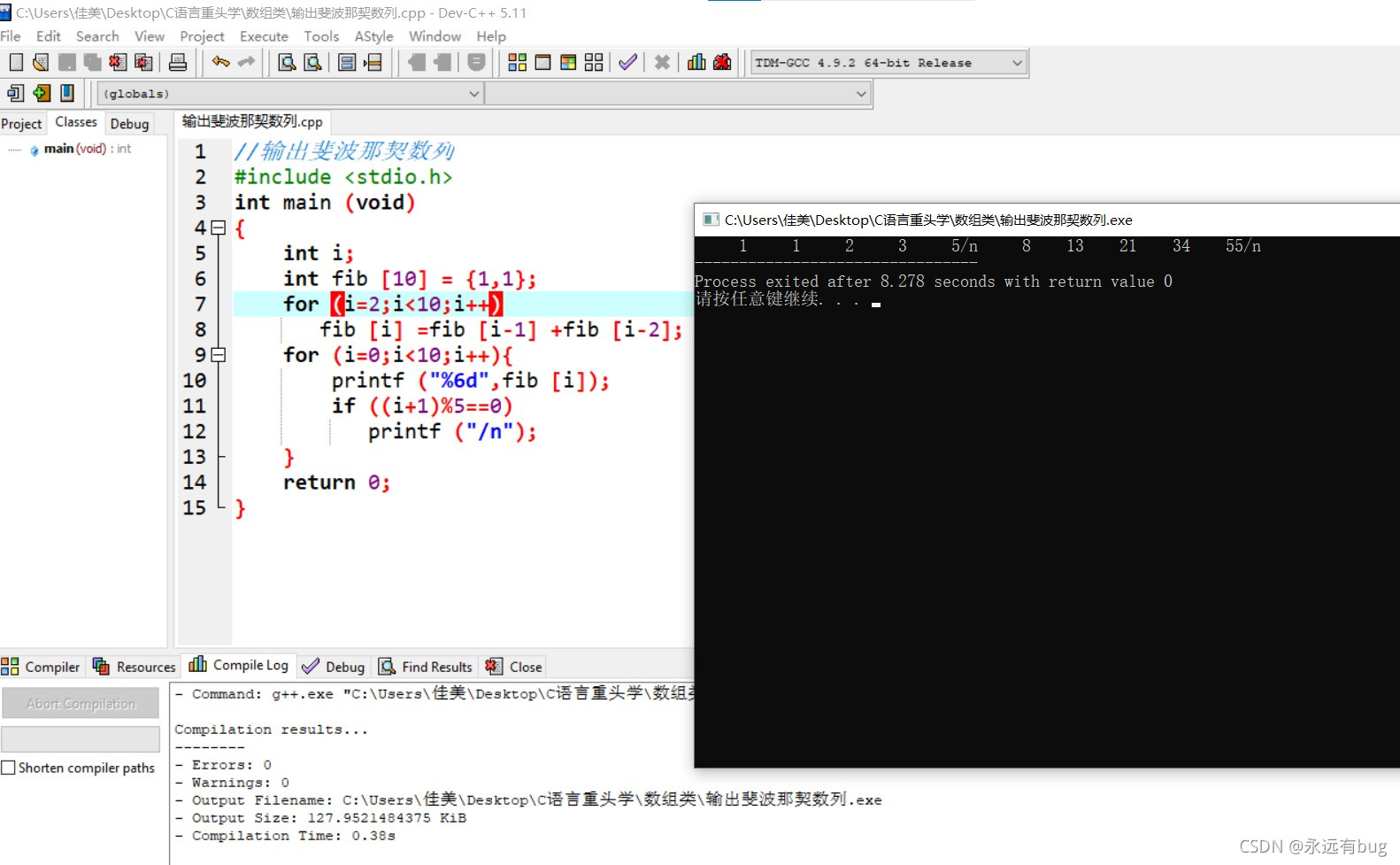Click the Open file toolbar icon
This screenshot has width=1400, height=865.
[x=41, y=62]
